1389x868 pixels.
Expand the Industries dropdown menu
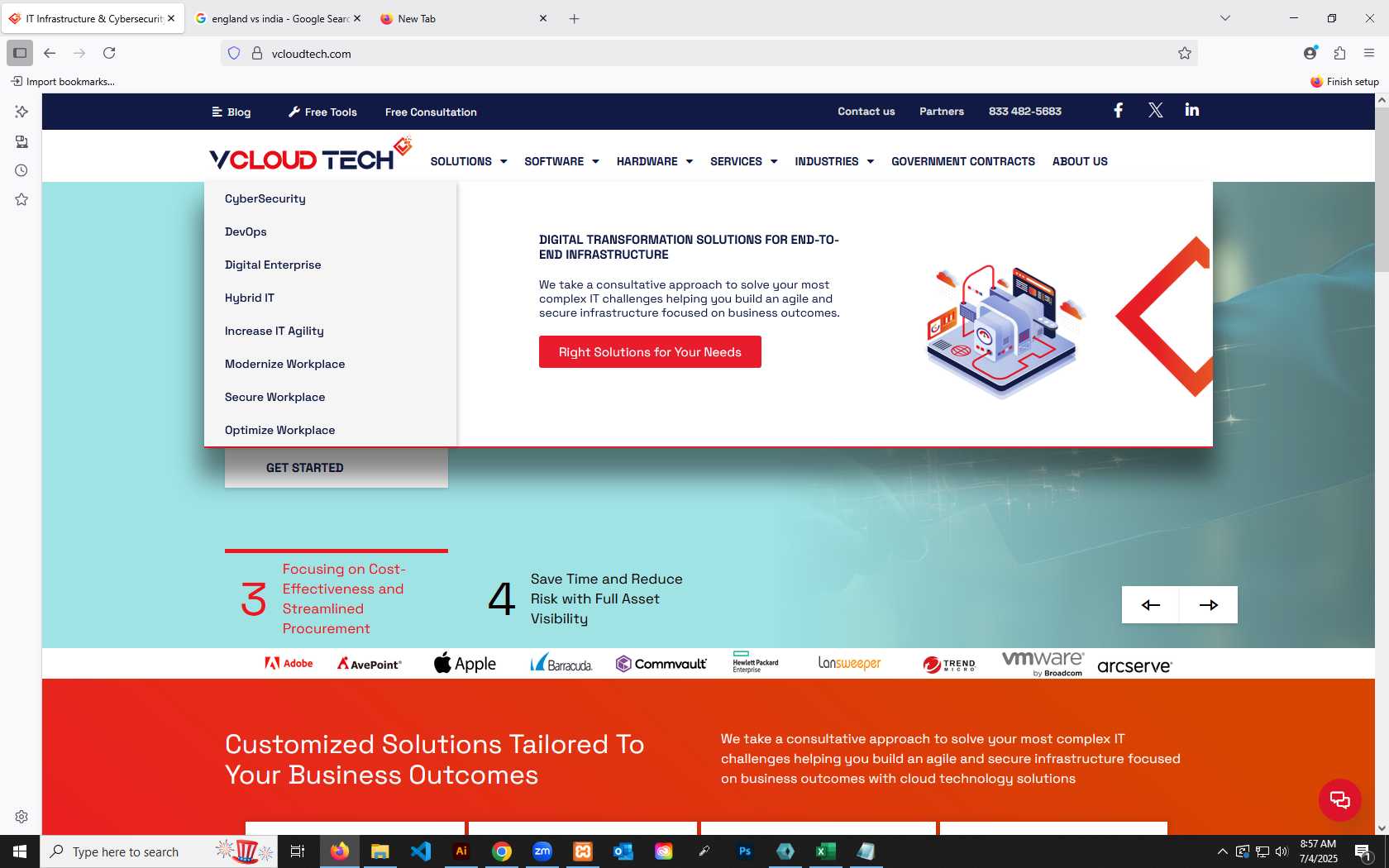tap(834, 162)
